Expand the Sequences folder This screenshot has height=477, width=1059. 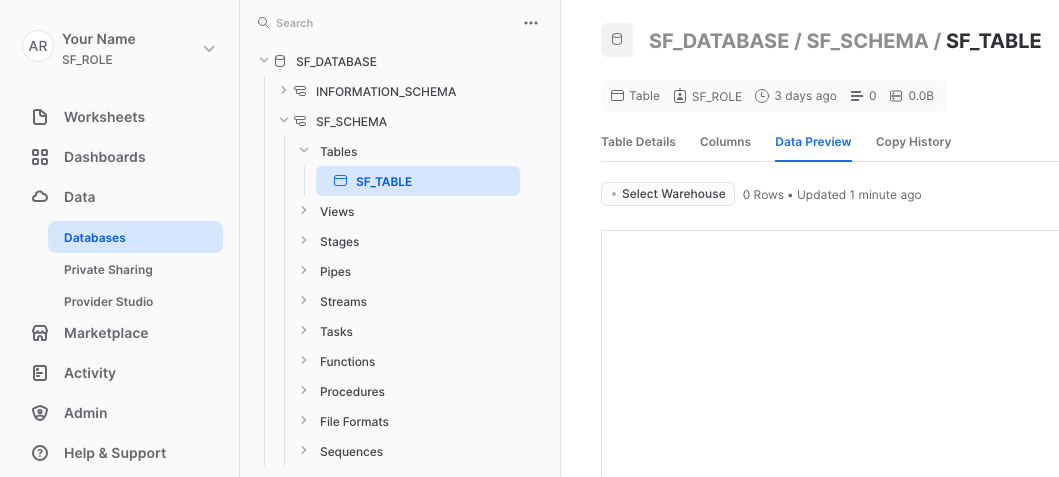pos(304,451)
